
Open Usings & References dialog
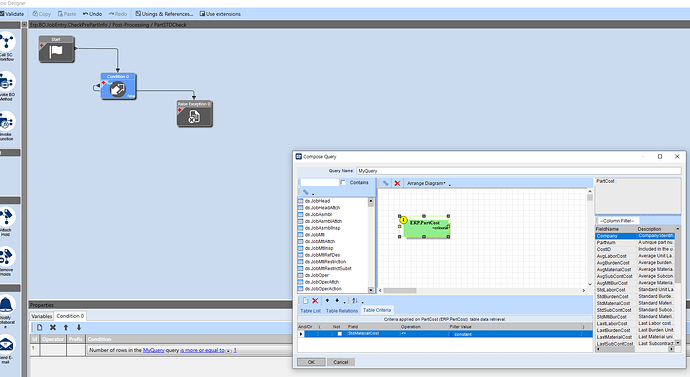pos(164,14)
